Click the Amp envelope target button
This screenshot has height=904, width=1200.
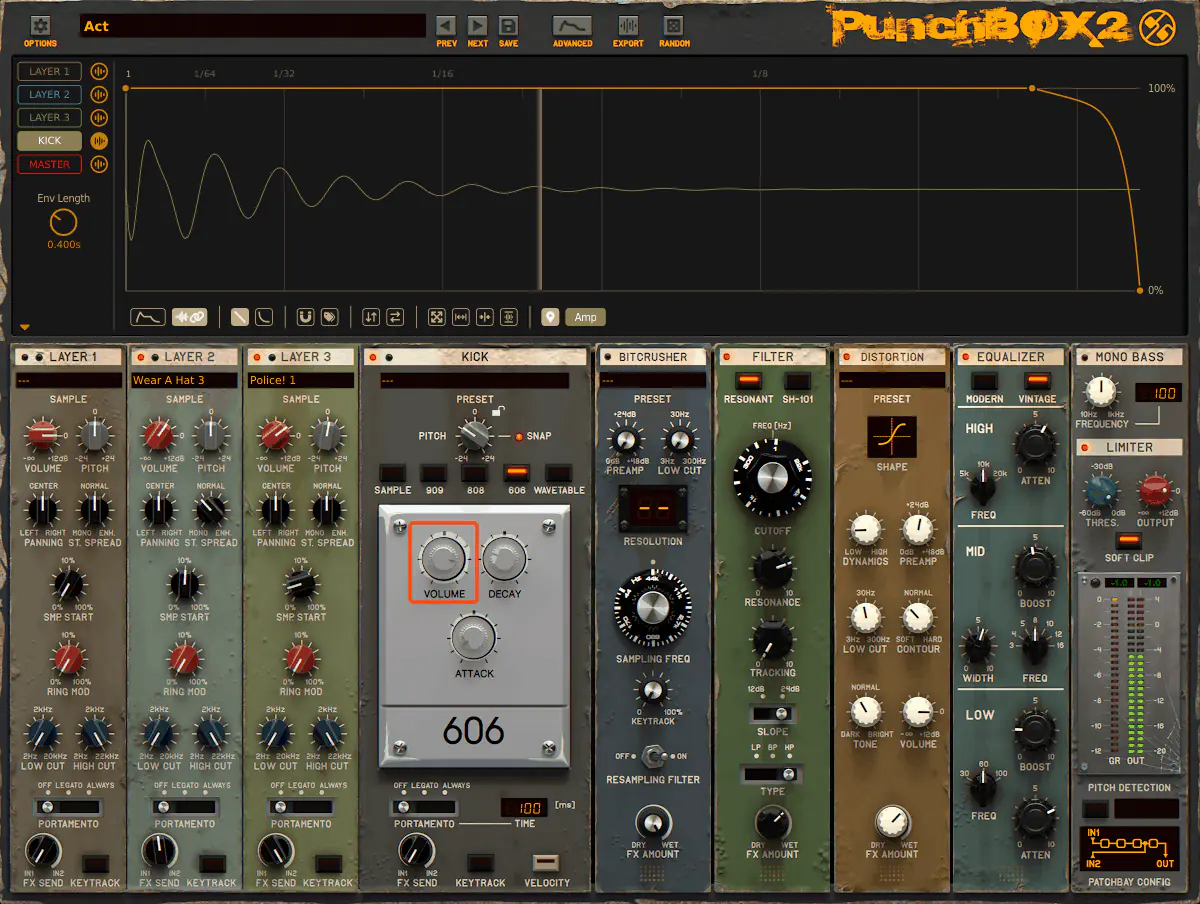(586, 317)
